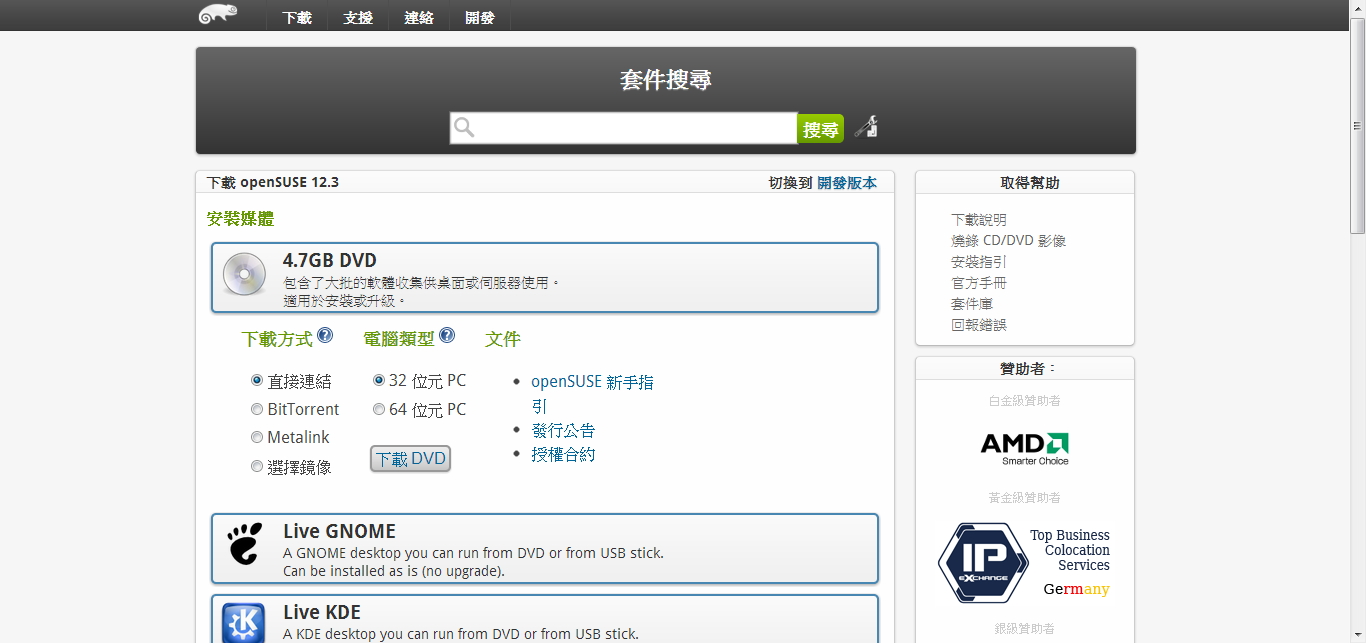The image size is (1366, 643).
Task: Select 直接連結 download method
Action: tap(257, 381)
